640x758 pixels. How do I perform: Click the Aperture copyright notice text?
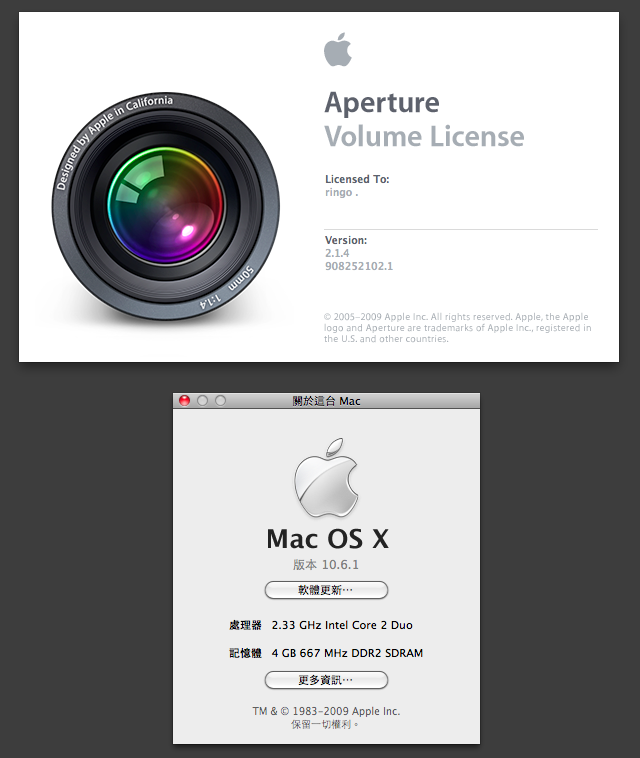457,328
